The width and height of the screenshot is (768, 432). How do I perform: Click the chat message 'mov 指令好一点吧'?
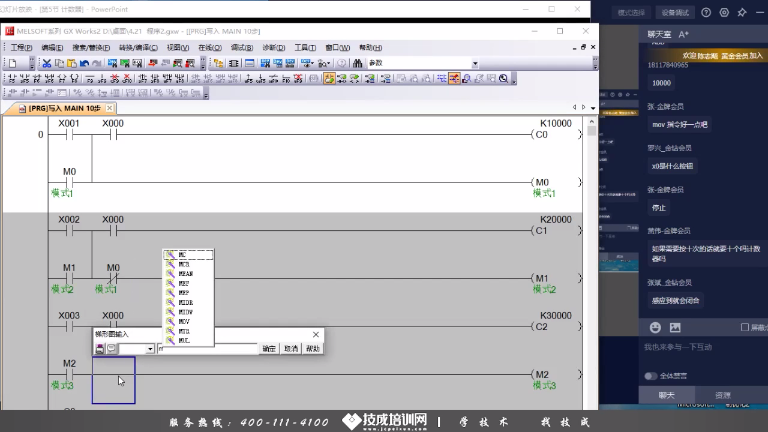[680, 125]
